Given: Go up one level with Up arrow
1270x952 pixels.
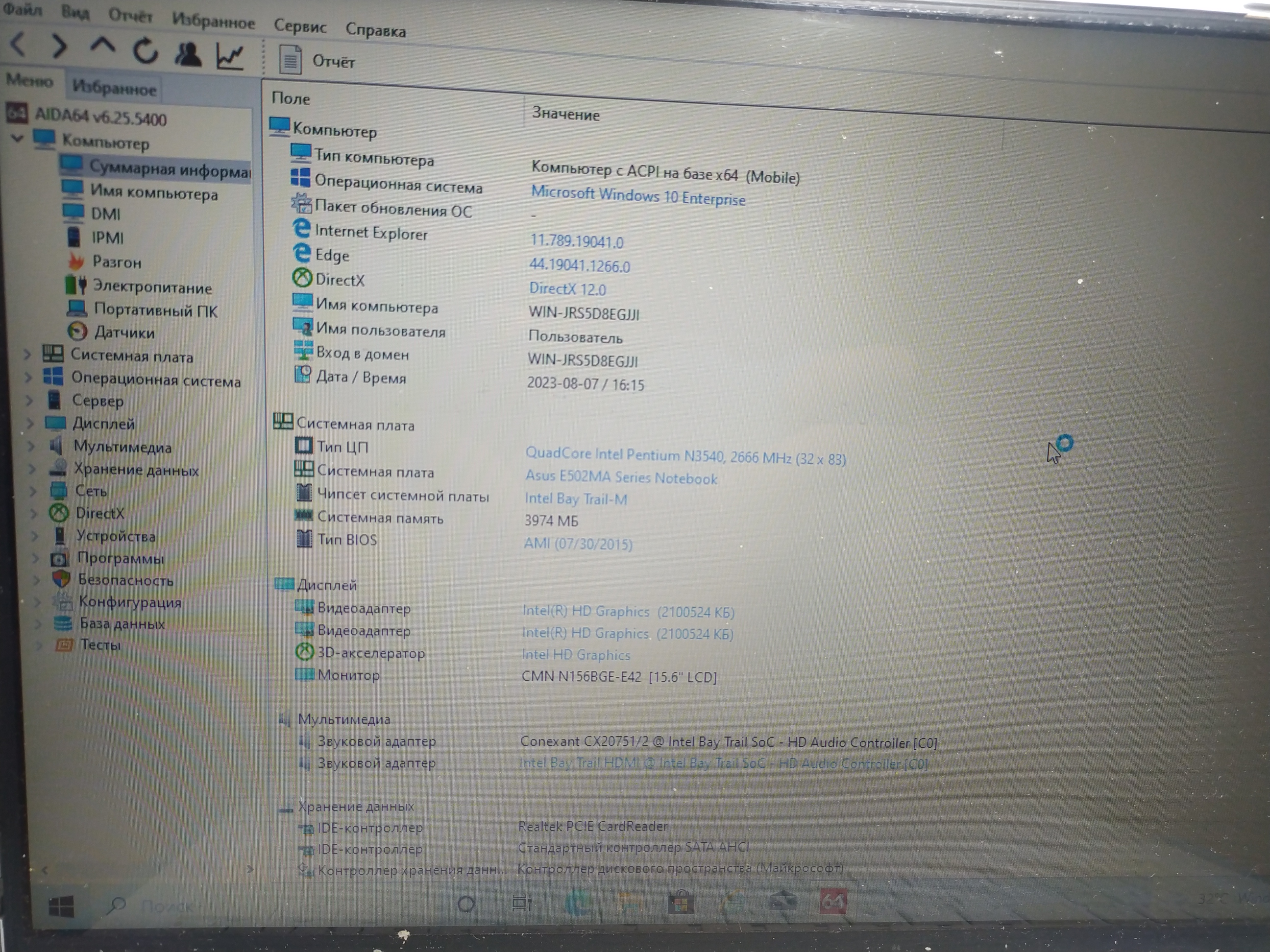Looking at the screenshot, I should 102,47.
